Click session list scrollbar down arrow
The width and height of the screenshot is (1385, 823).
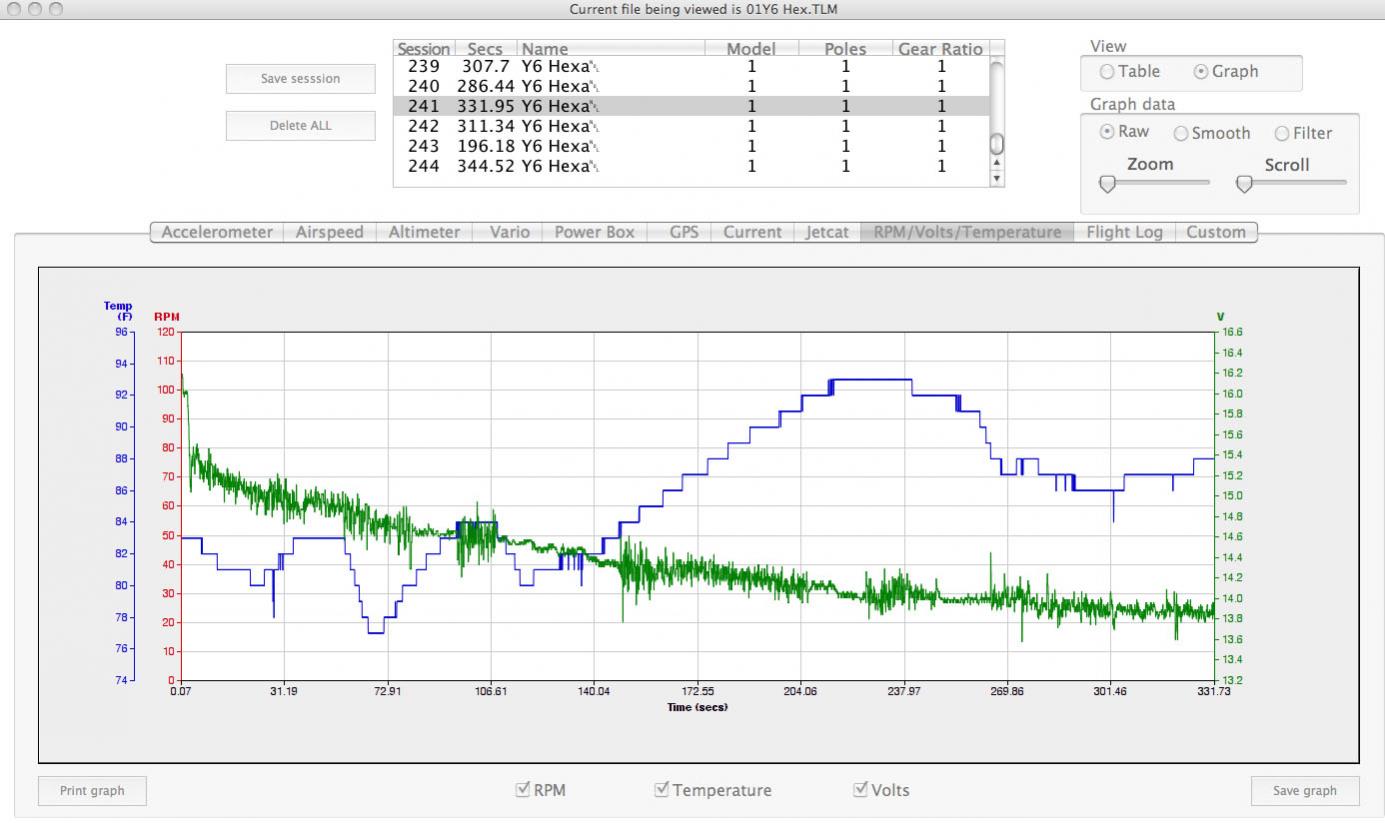click(994, 179)
